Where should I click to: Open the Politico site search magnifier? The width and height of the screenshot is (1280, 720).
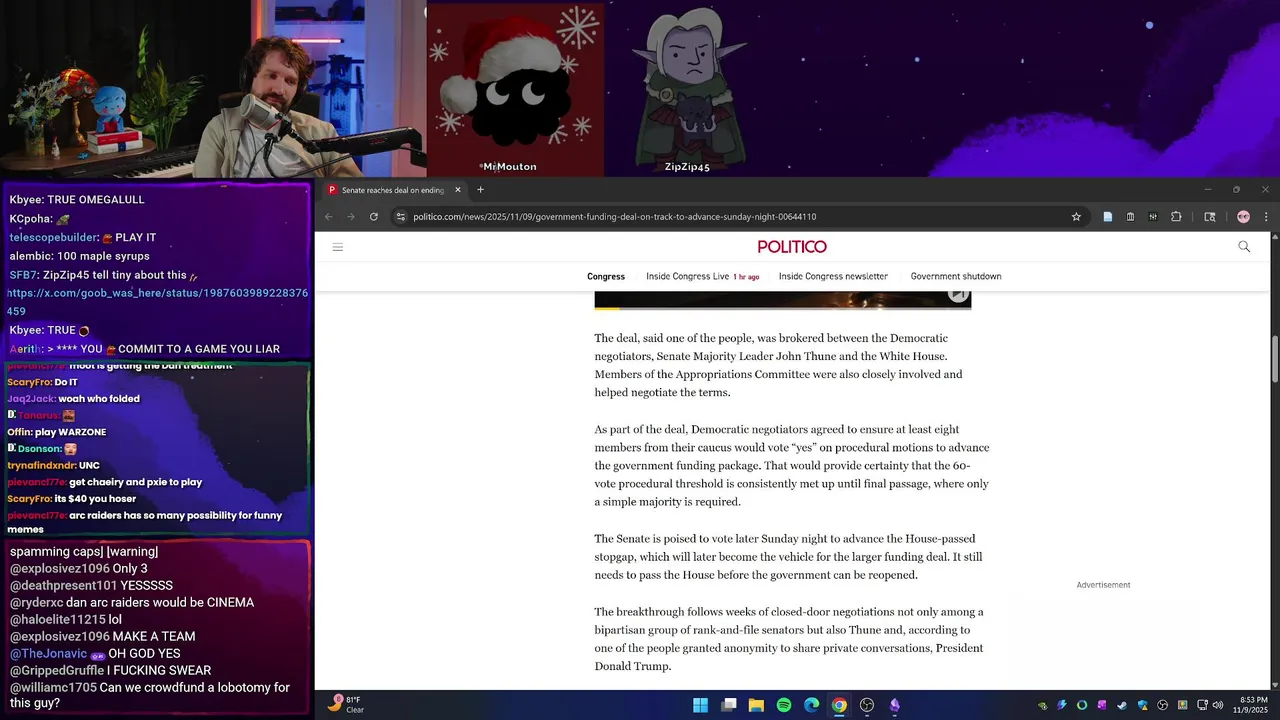(x=1244, y=247)
